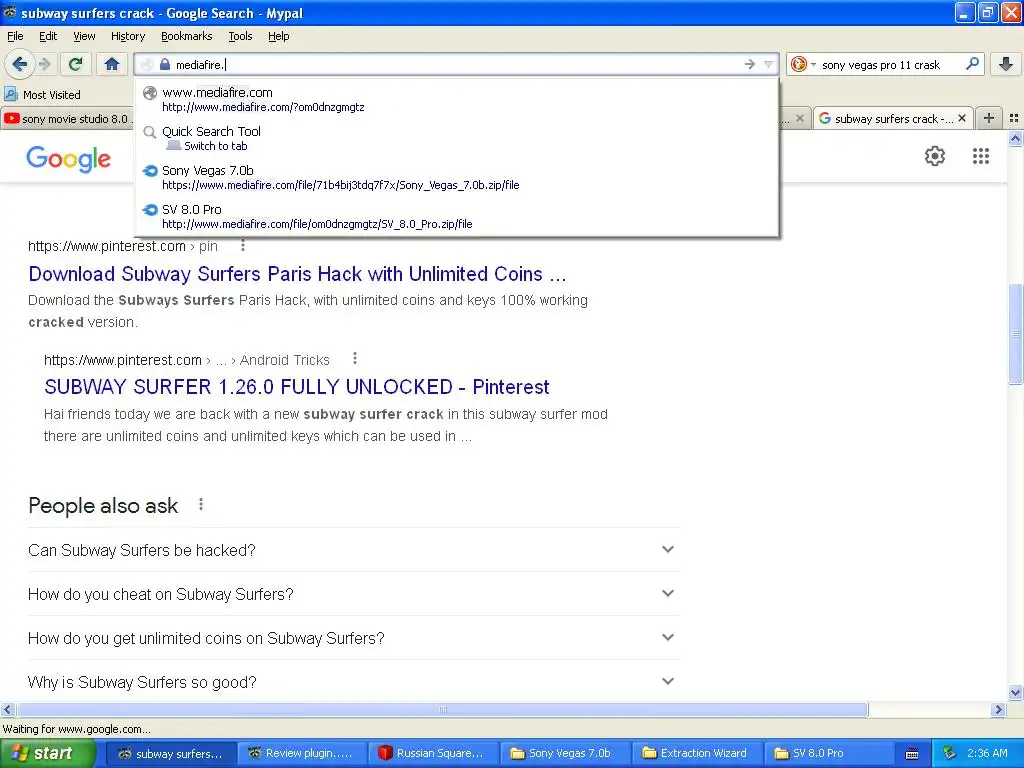Go back with the Back arrow button
Viewport: 1024px width, 768px height.
point(20,64)
